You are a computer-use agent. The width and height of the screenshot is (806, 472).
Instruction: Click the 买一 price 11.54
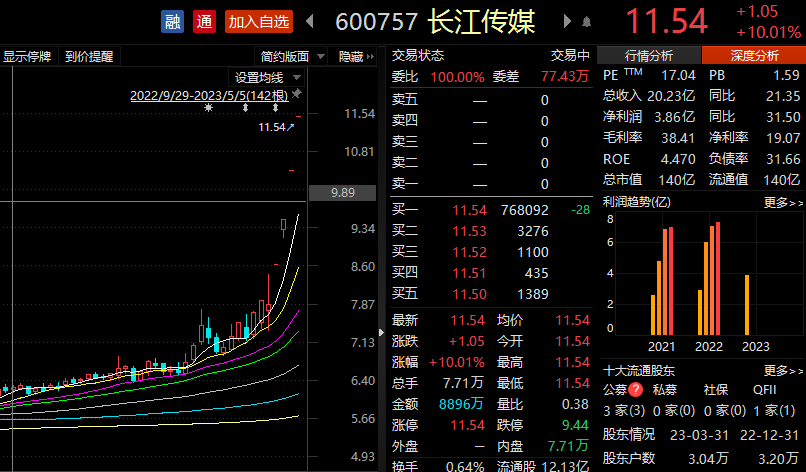coord(469,210)
